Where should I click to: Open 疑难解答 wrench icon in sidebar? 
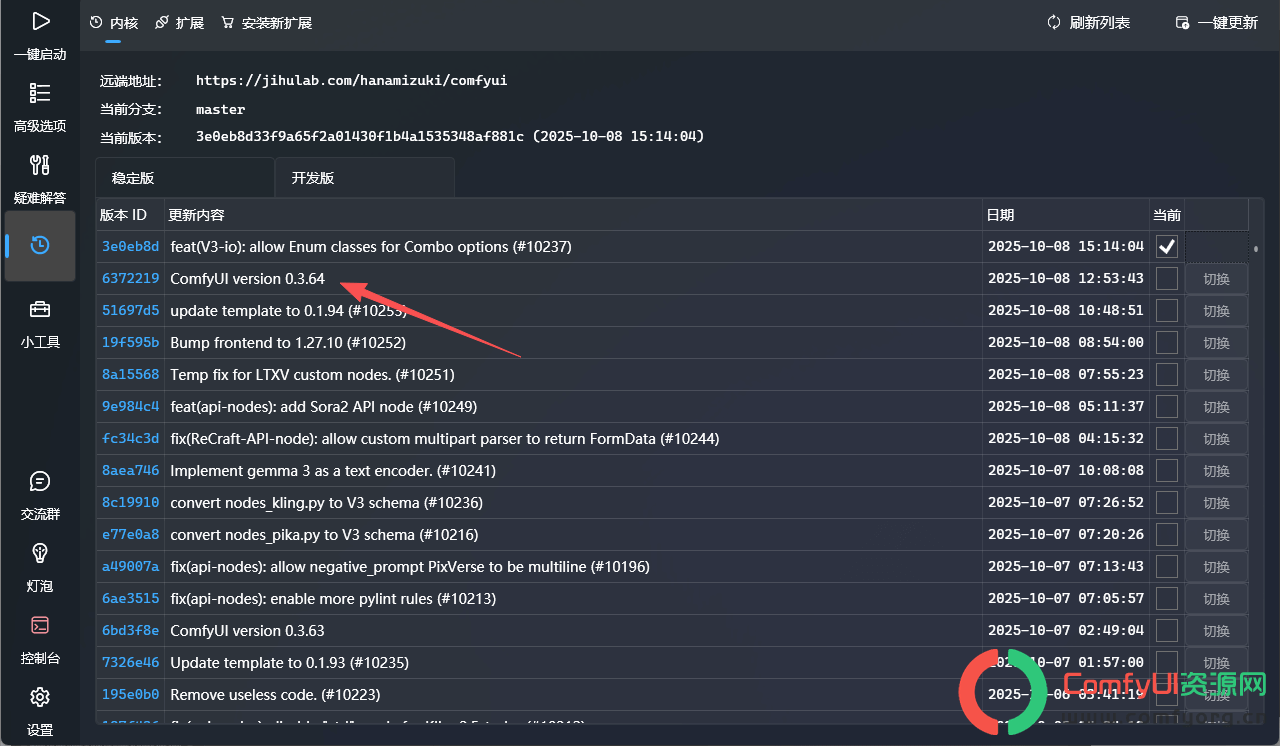[40, 165]
